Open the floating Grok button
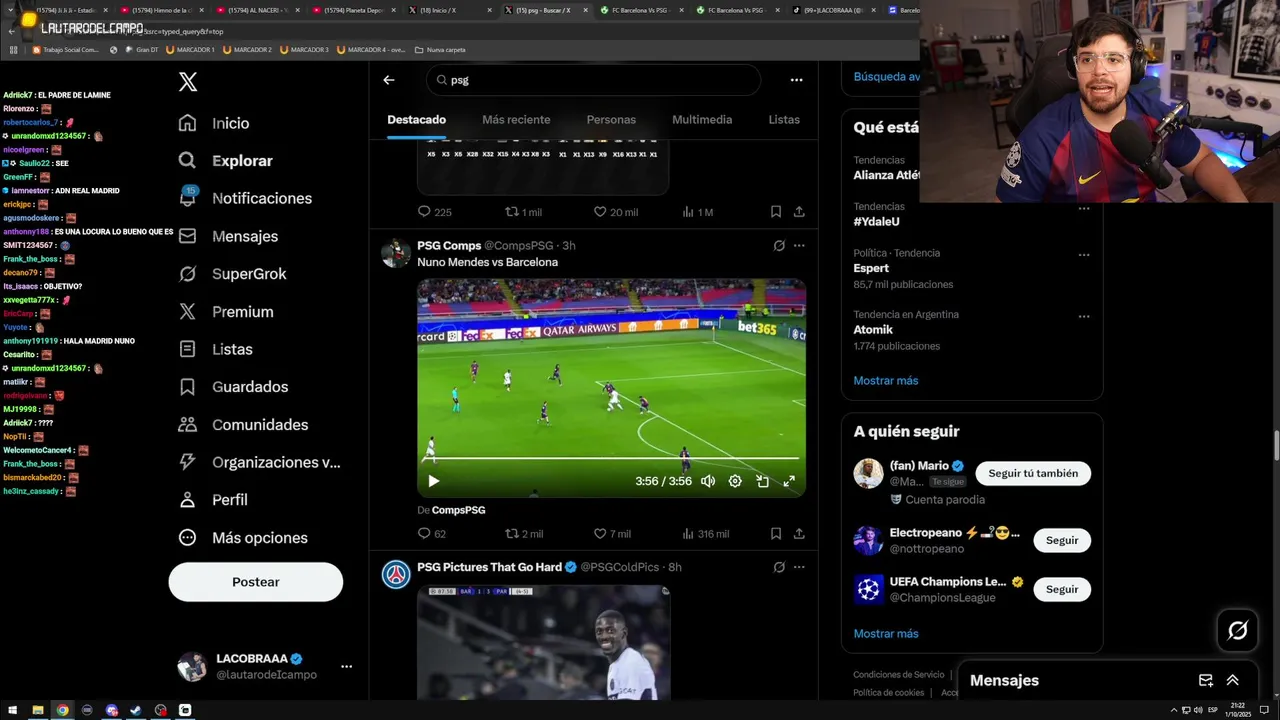1280x720 pixels. [1238, 630]
